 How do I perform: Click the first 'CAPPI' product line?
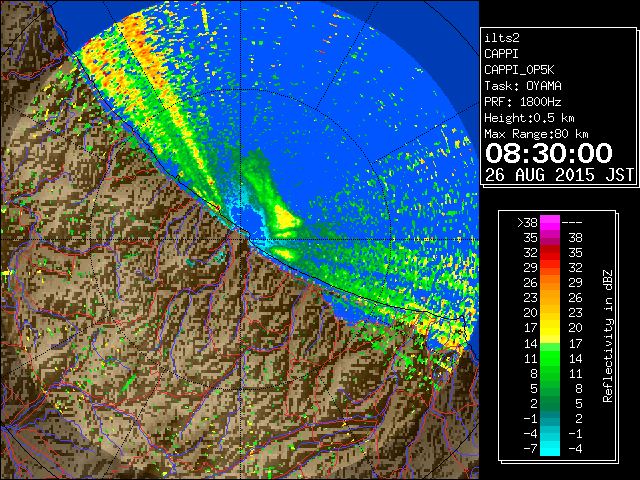[x=501, y=54]
